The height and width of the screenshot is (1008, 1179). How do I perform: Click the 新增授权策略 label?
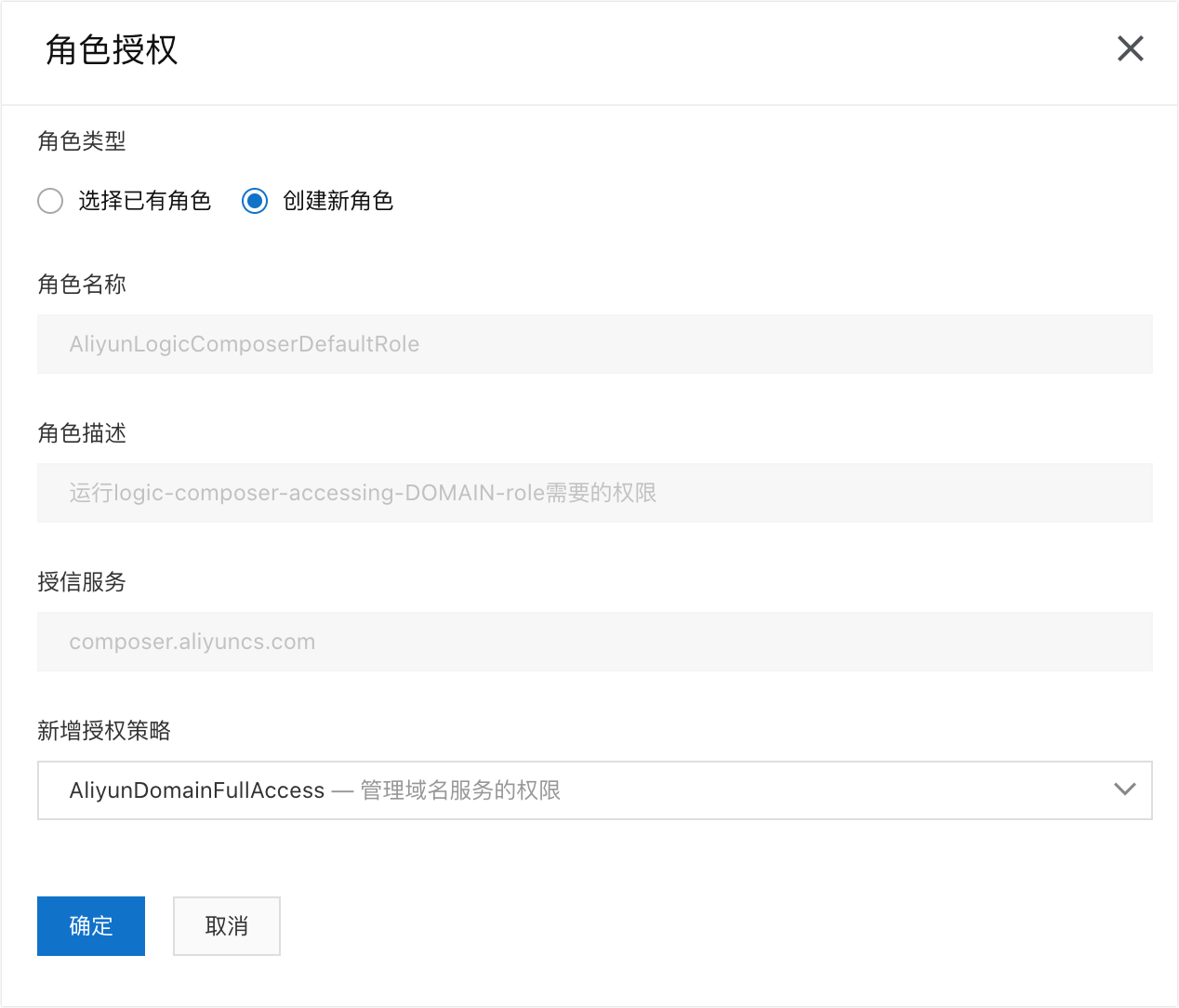104,731
